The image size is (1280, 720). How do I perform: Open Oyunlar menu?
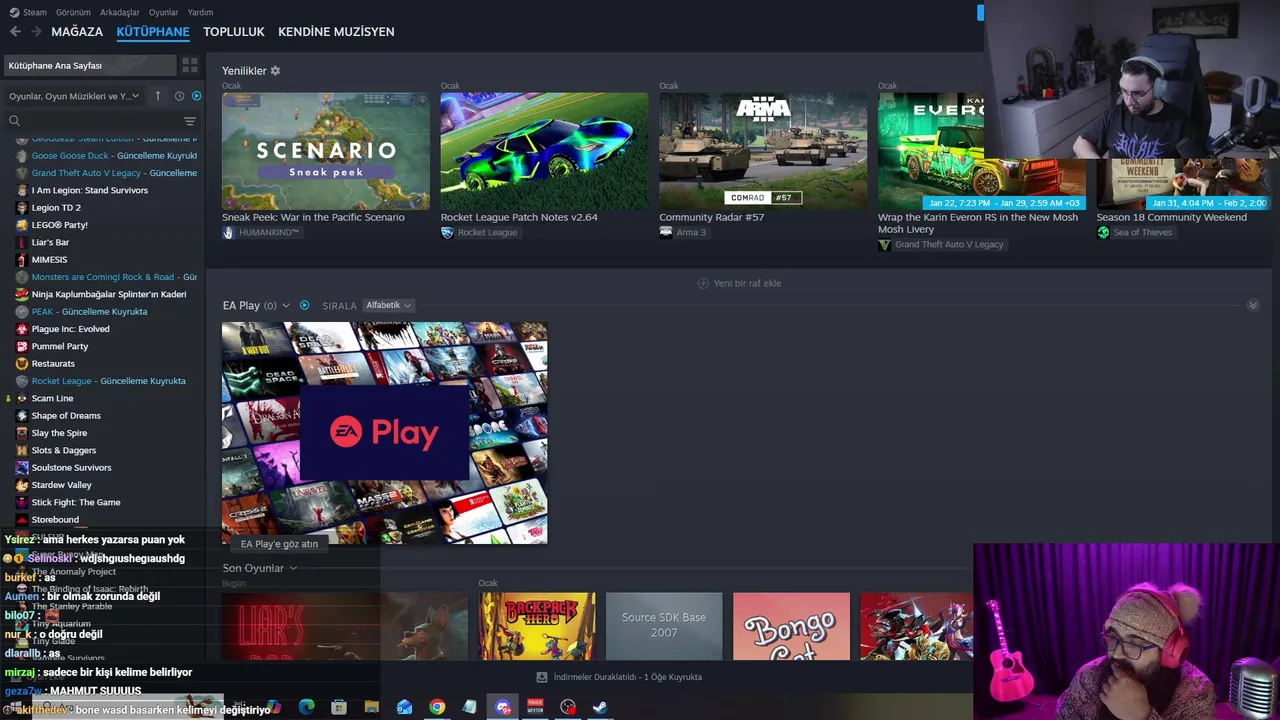click(x=163, y=12)
